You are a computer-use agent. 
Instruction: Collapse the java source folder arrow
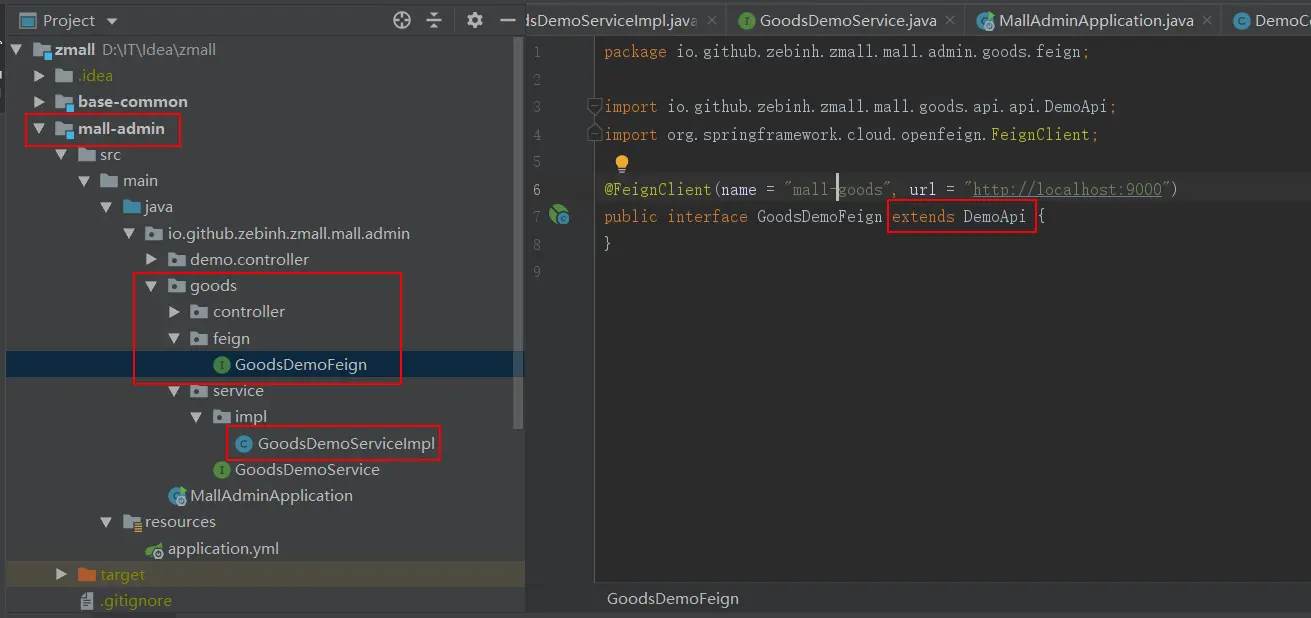[x=106, y=207]
